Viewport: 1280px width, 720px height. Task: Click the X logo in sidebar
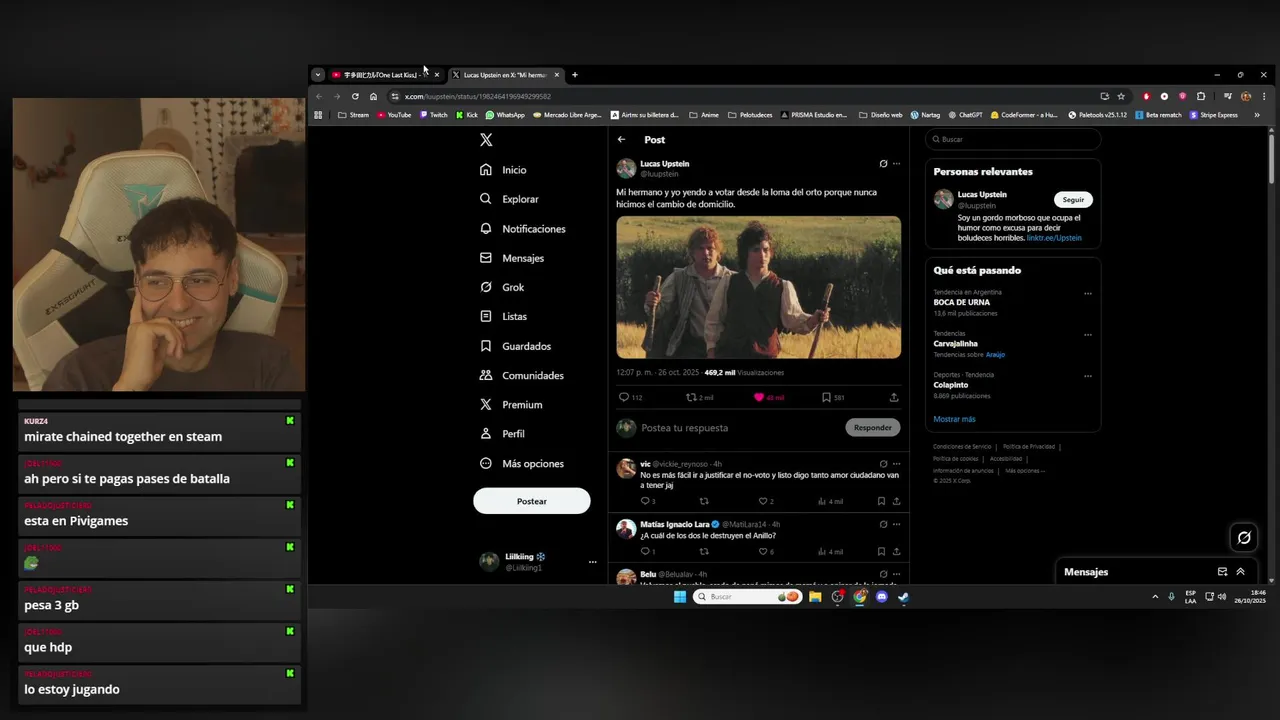486,140
